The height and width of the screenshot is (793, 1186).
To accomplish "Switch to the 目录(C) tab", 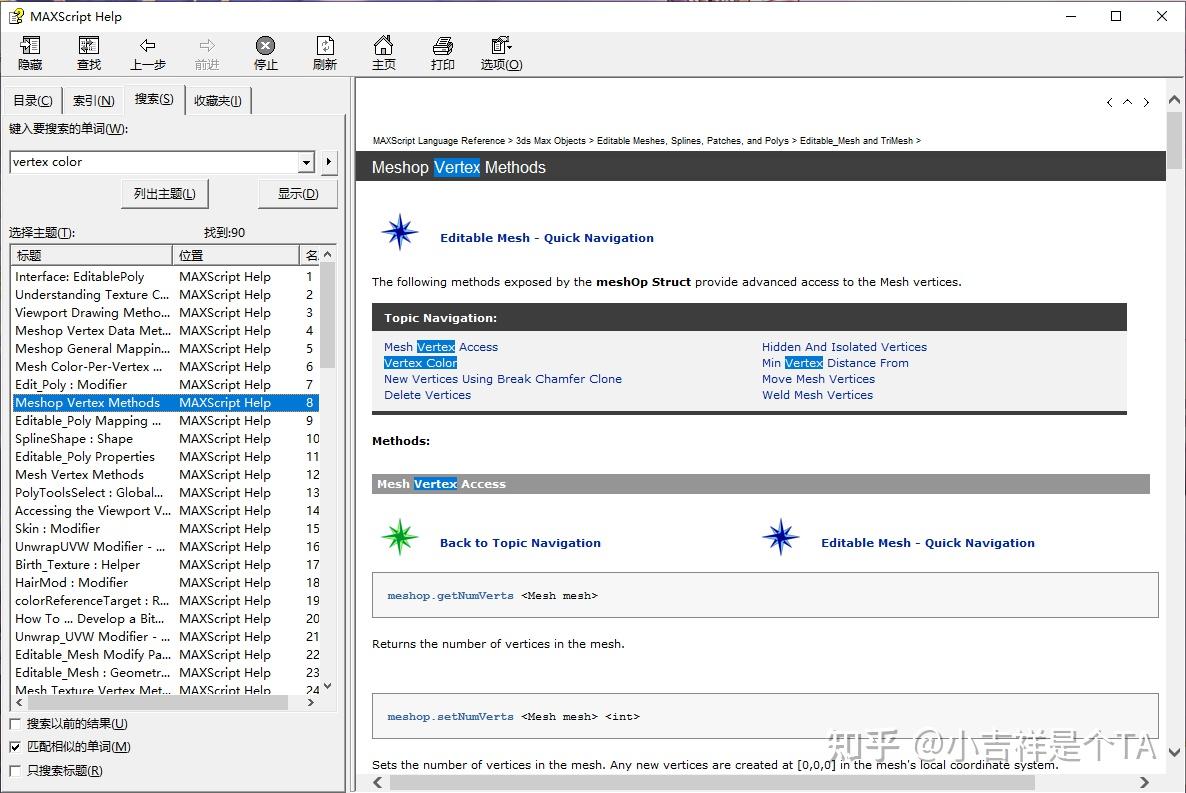I will point(32,99).
